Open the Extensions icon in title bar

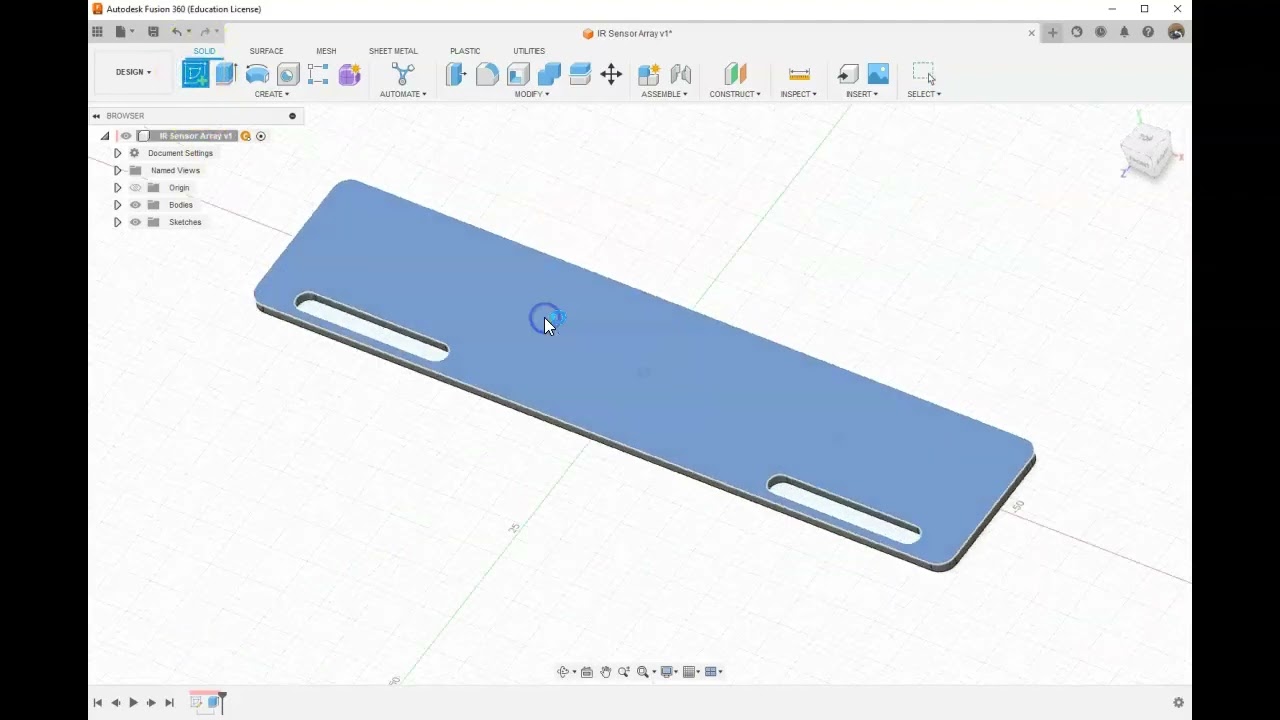point(1077,32)
